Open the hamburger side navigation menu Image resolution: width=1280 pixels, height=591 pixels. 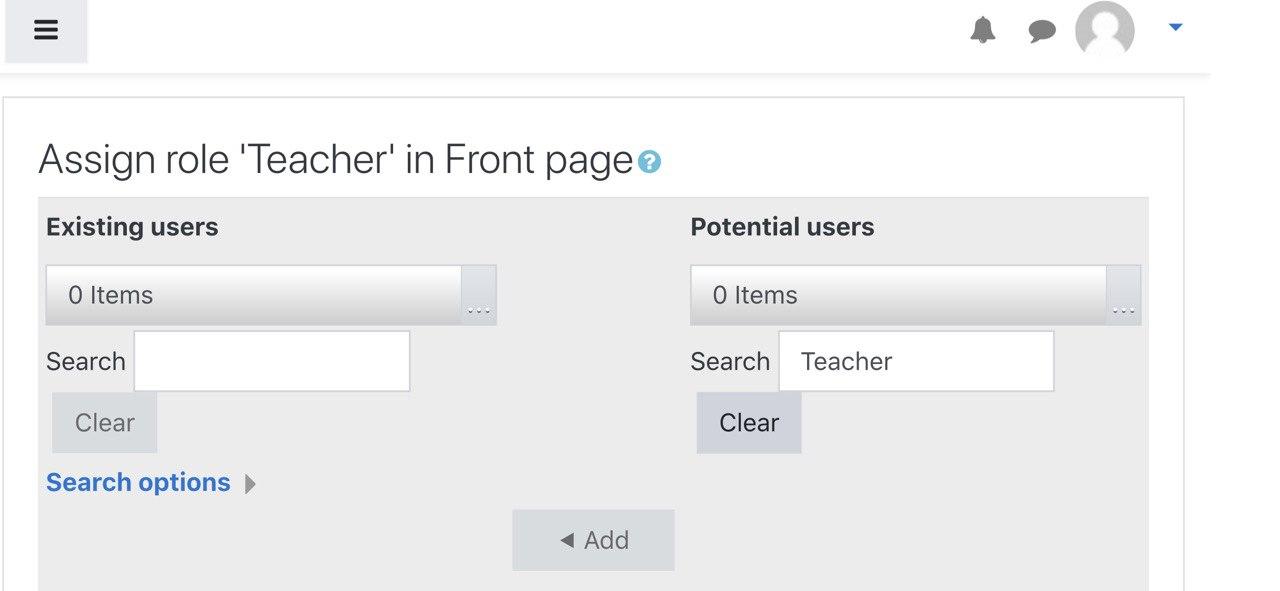pyautogui.click(x=46, y=30)
